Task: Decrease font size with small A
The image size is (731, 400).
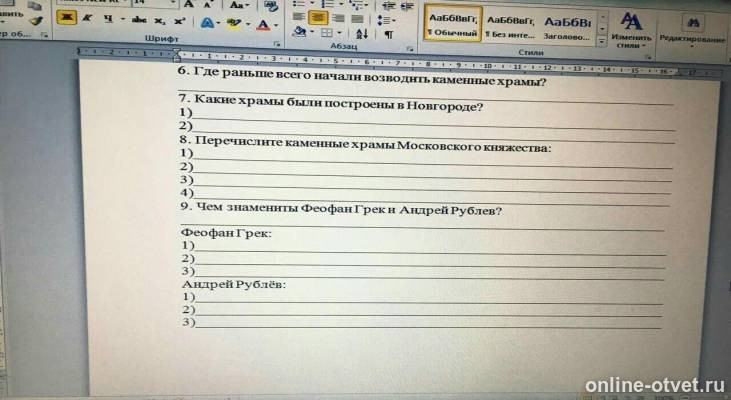Action: coord(208,6)
